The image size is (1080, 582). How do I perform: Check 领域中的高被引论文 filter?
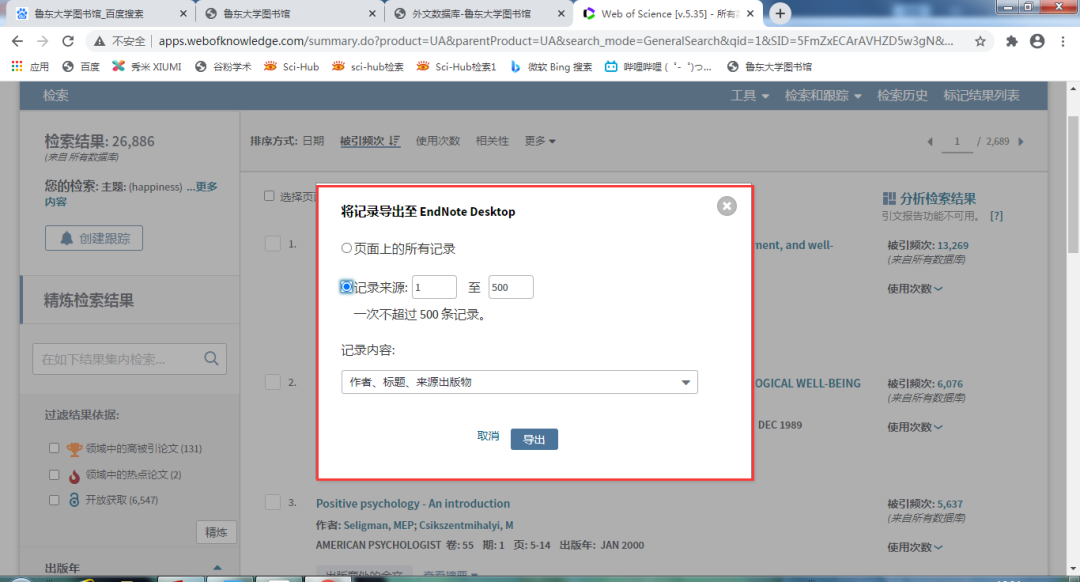54,448
